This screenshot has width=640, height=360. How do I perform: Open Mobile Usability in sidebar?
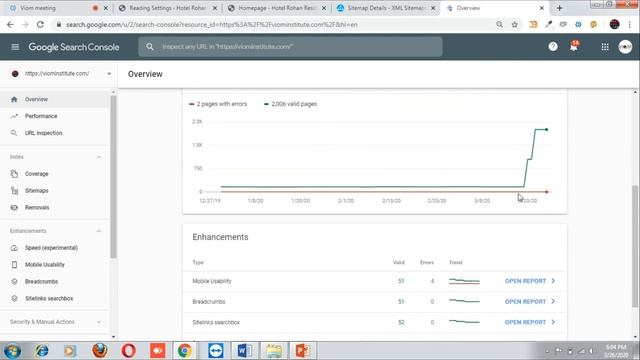(55, 264)
